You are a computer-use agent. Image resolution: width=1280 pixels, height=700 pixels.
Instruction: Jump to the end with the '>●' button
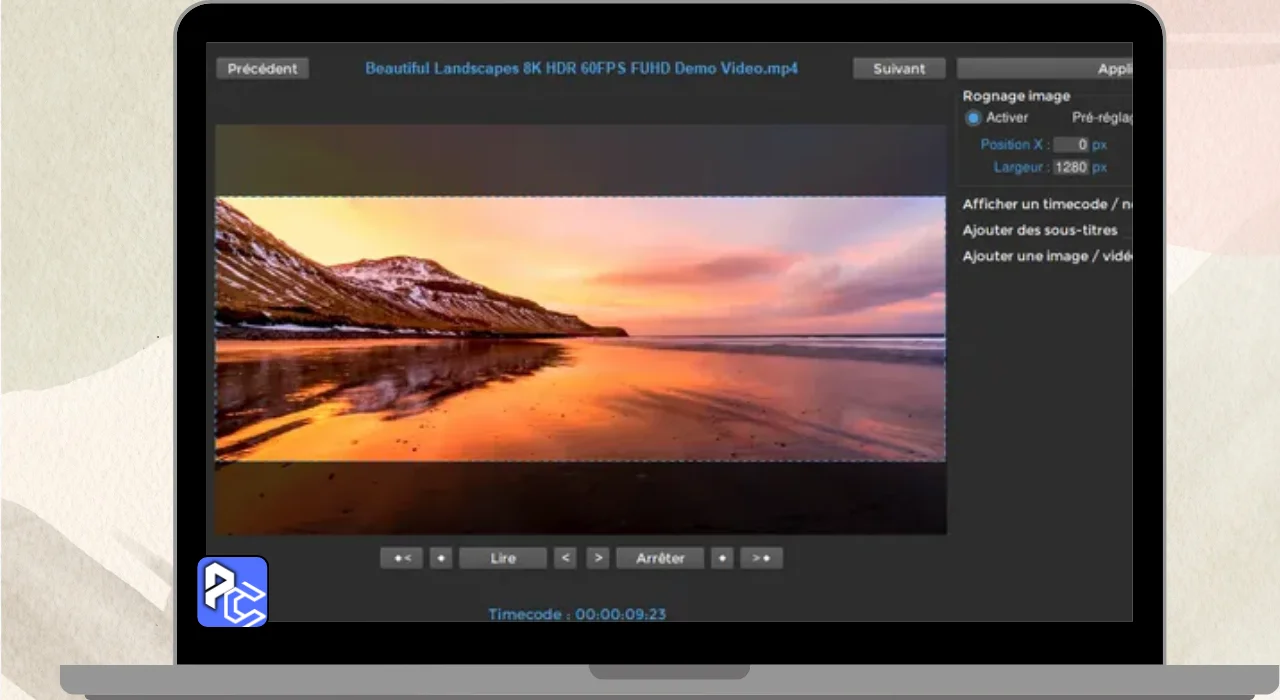coord(761,558)
